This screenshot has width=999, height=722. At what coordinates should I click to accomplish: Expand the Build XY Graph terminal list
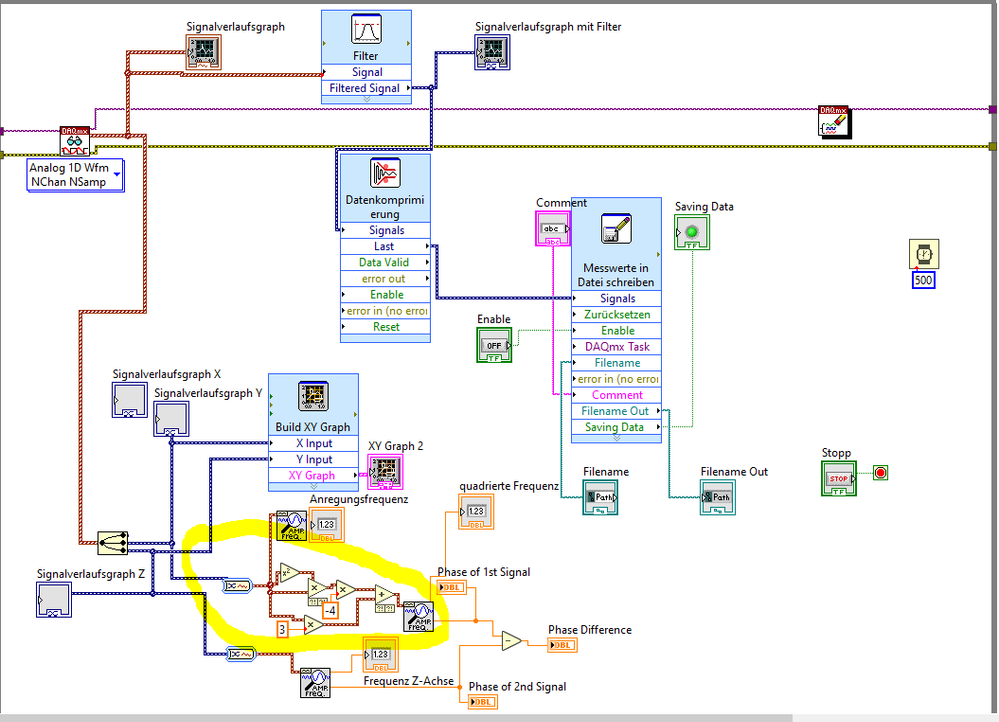pyautogui.click(x=312, y=487)
